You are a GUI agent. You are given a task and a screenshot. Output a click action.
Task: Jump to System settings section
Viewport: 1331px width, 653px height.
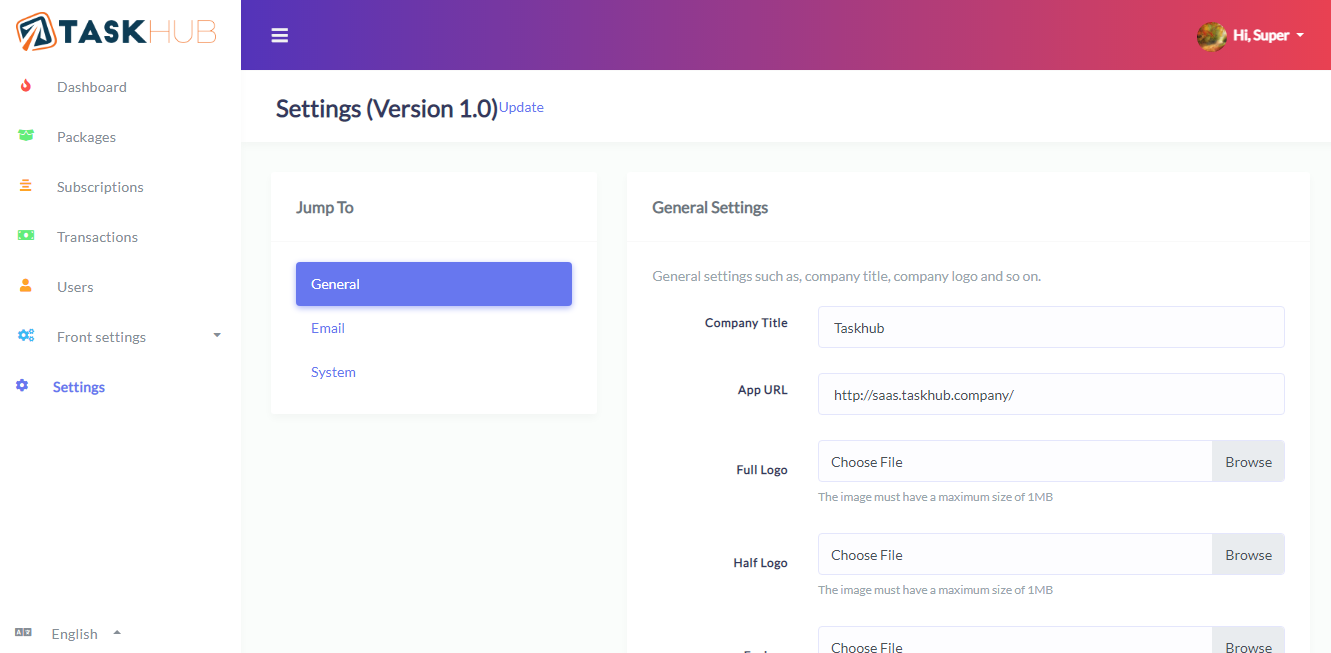coord(333,372)
